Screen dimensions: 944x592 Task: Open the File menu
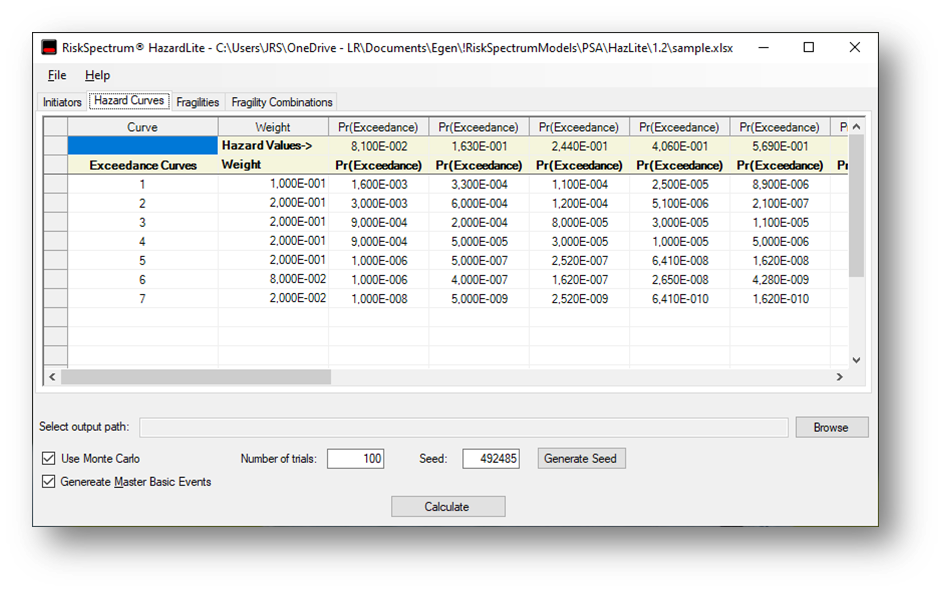pyautogui.click(x=57, y=75)
